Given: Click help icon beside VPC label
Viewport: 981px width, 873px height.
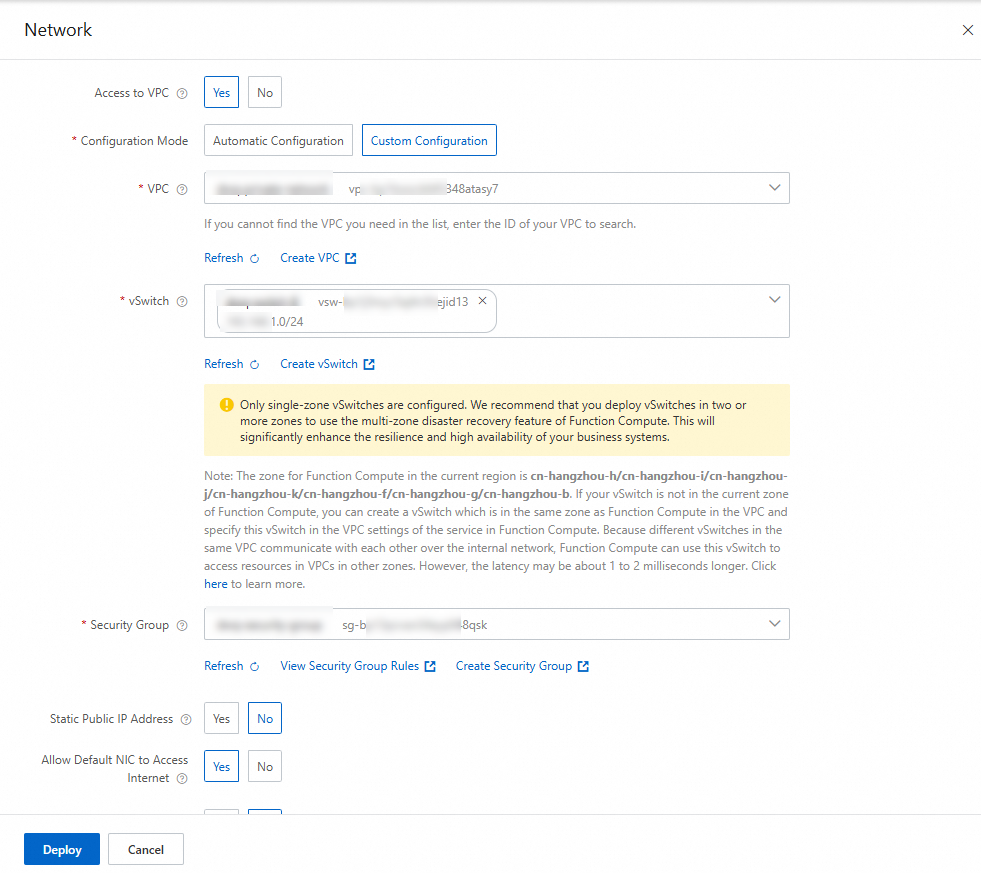Looking at the screenshot, I should click(x=182, y=189).
